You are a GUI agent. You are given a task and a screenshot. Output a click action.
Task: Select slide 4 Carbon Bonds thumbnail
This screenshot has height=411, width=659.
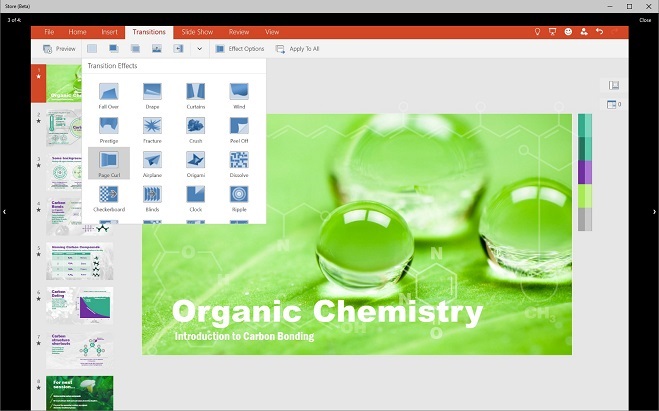click(64, 216)
